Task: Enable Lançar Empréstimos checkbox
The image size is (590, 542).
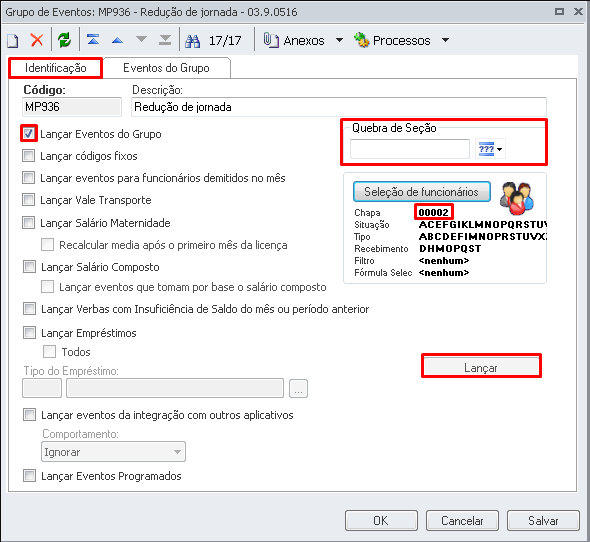Action: coord(29,333)
